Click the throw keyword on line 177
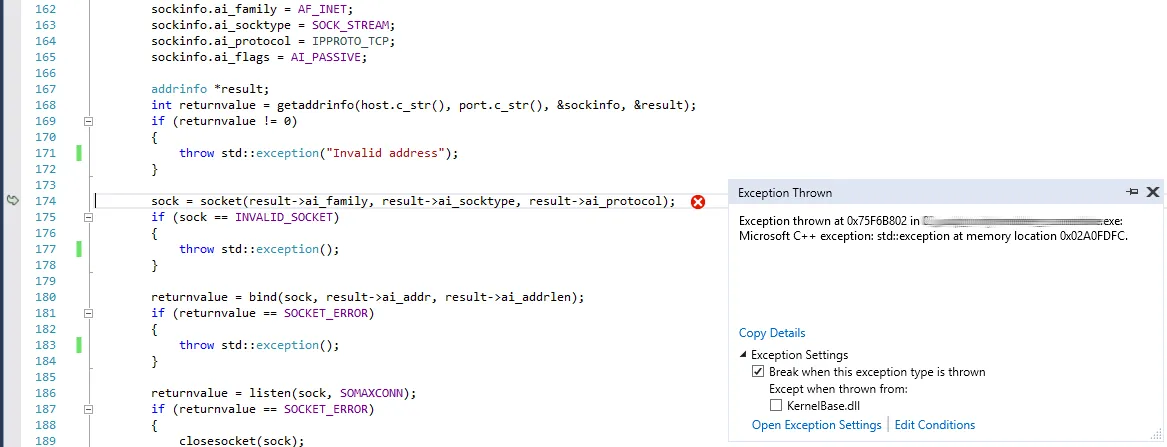The image size is (1167, 447). (196, 249)
